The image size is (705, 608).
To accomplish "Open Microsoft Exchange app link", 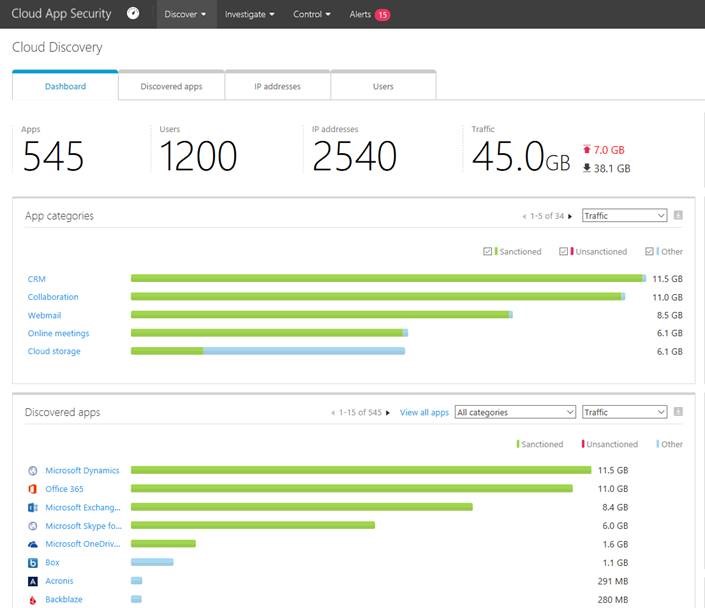I will [83, 507].
